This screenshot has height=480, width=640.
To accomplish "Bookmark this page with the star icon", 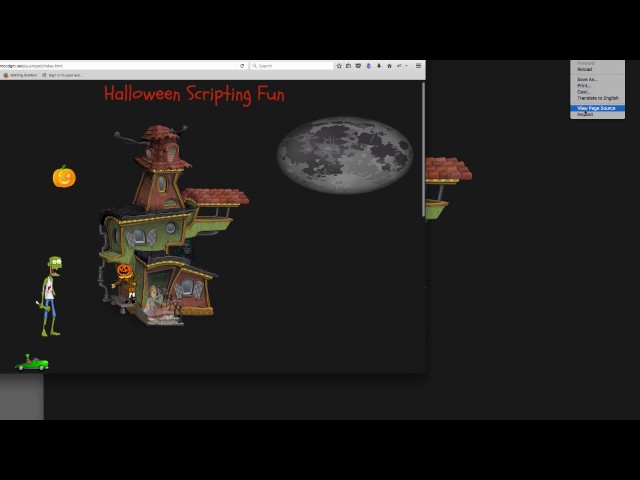I will click(339, 66).
